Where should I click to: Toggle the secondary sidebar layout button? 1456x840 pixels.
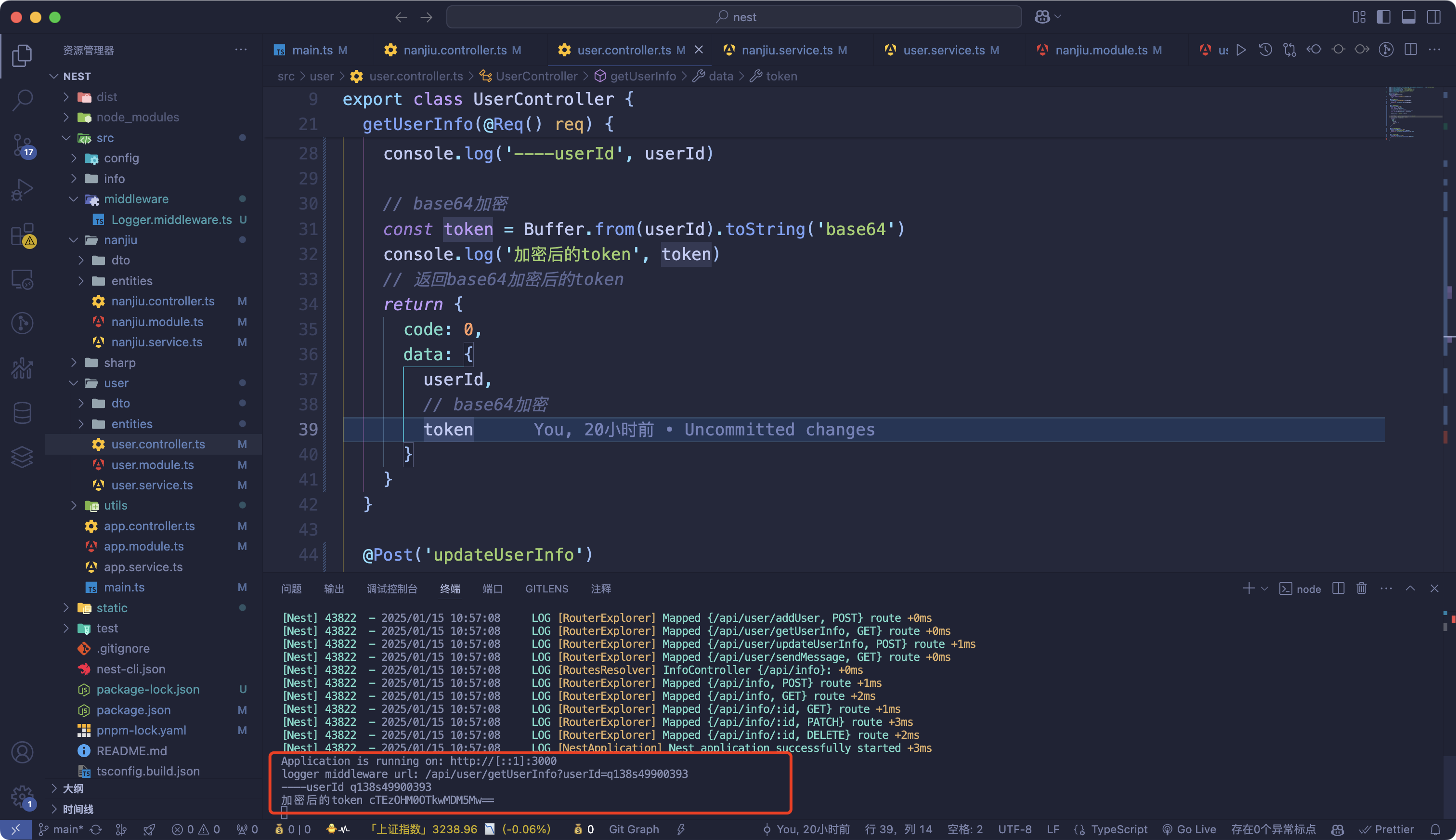[1433, 17]
